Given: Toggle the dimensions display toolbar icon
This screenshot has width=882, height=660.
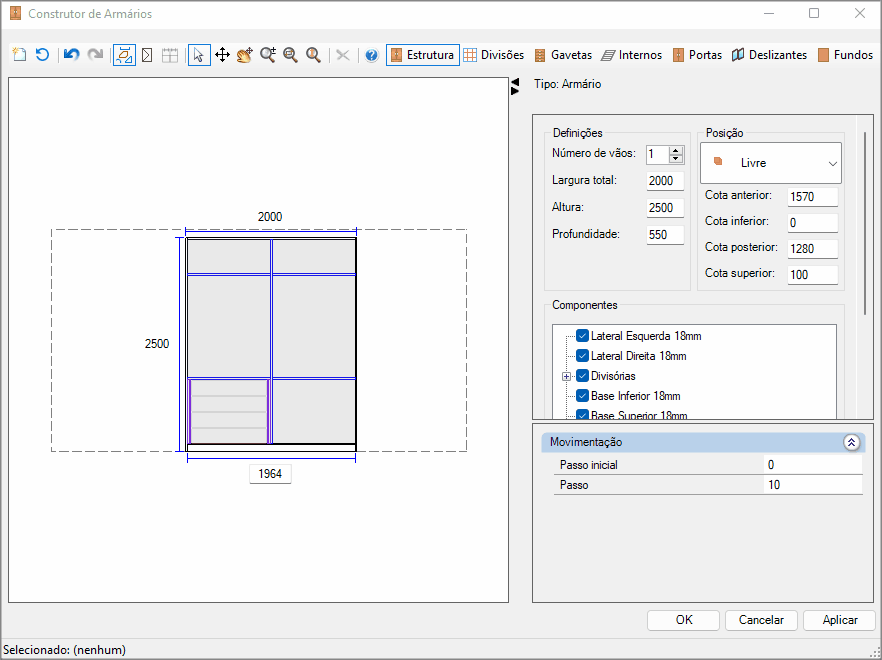Looking at the screenshot, I should 124,55.
